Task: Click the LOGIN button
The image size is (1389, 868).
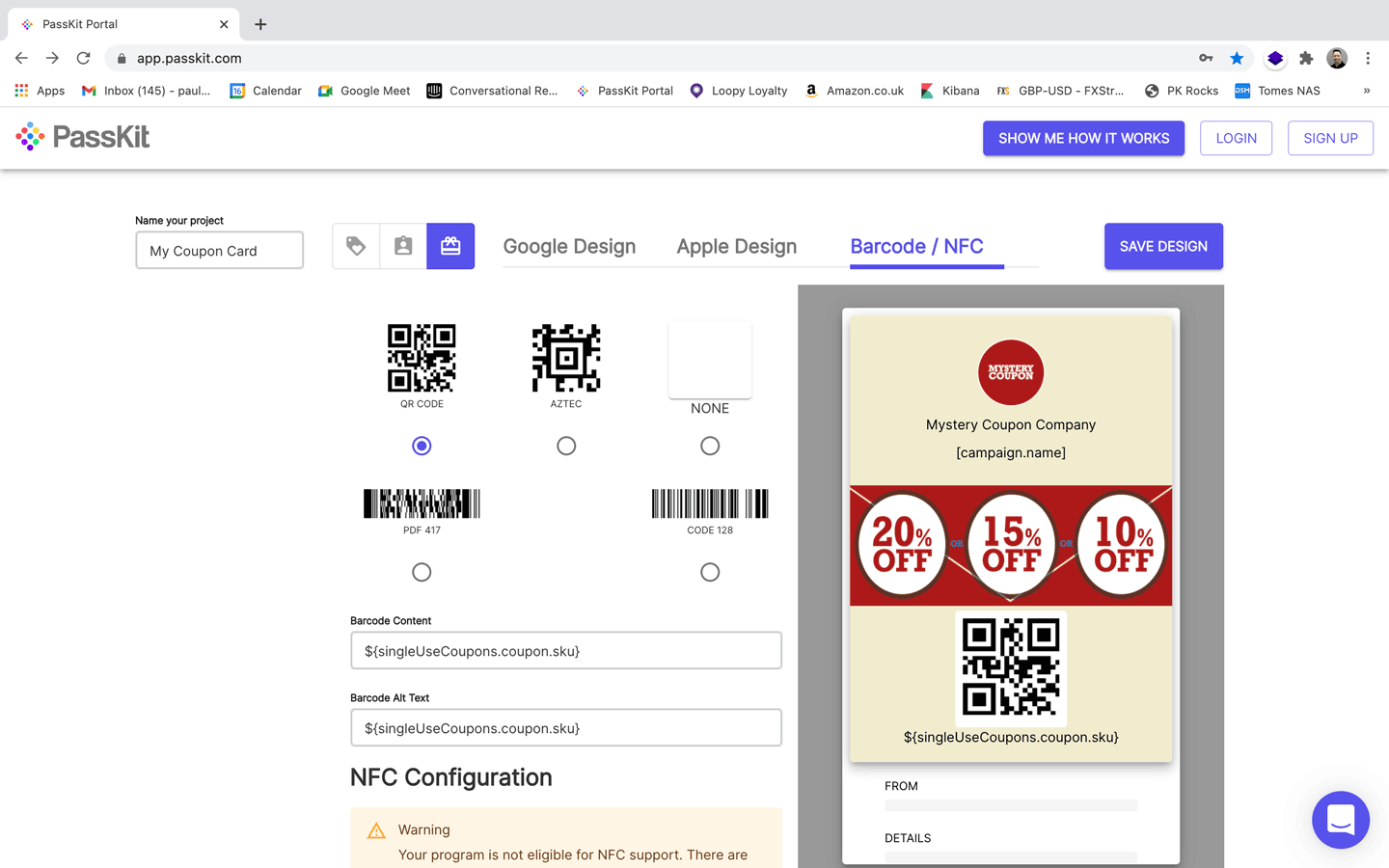Action: [x=1236, y=138]
